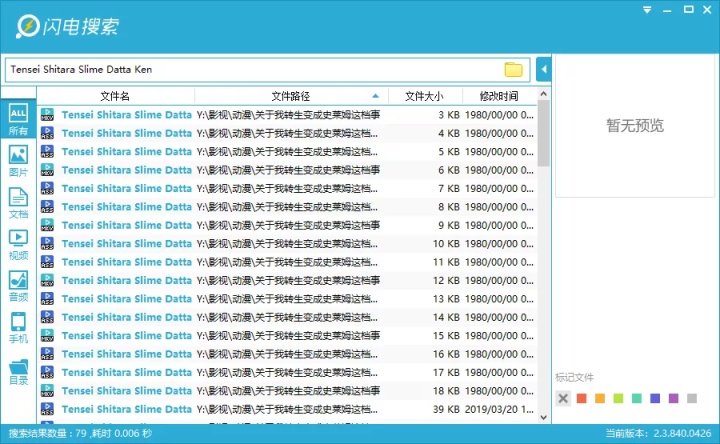Mark file with blue color swatch
This screenshot has height=444, width=720.
[x=655, y=398]
